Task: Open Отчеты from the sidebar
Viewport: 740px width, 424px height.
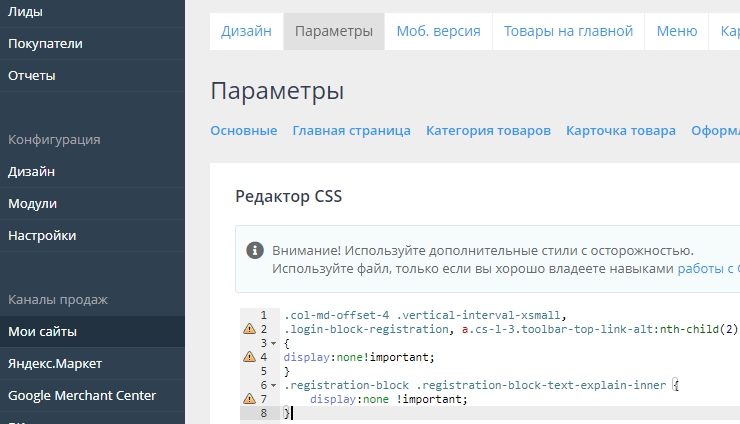Action: tap(32, 75)
